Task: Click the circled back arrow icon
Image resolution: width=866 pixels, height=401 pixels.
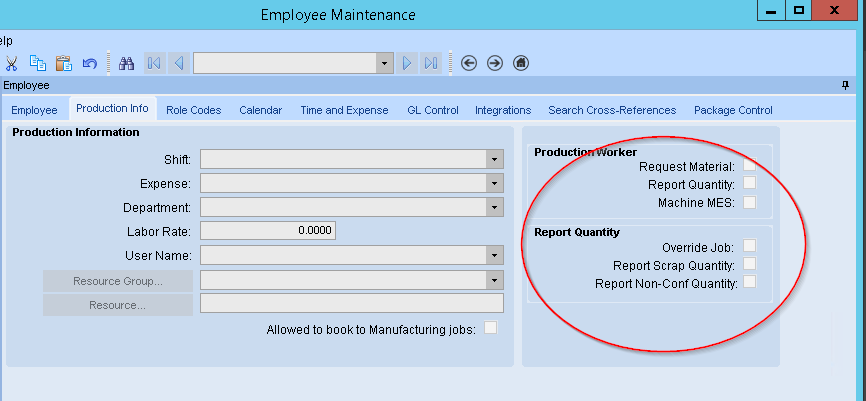Action: pyautogui.click(x=469, y=63)
